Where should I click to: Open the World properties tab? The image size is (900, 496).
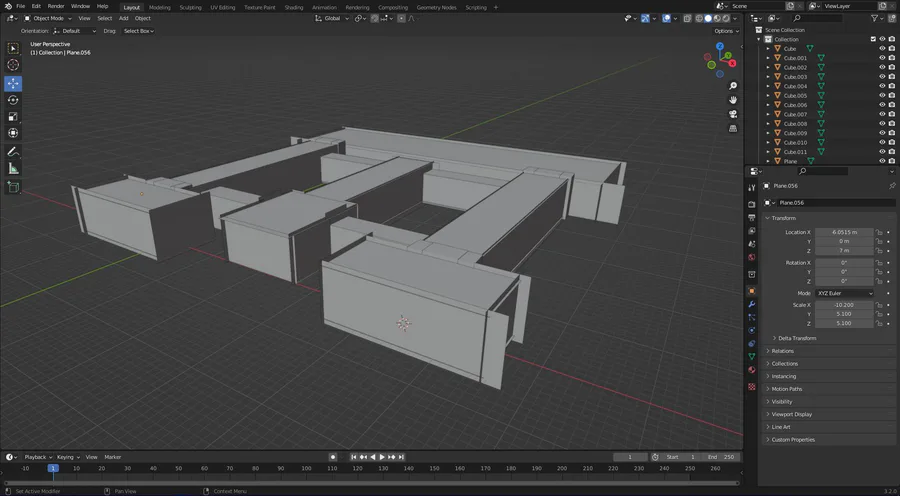pyautogui.click(x=751, y=257)
